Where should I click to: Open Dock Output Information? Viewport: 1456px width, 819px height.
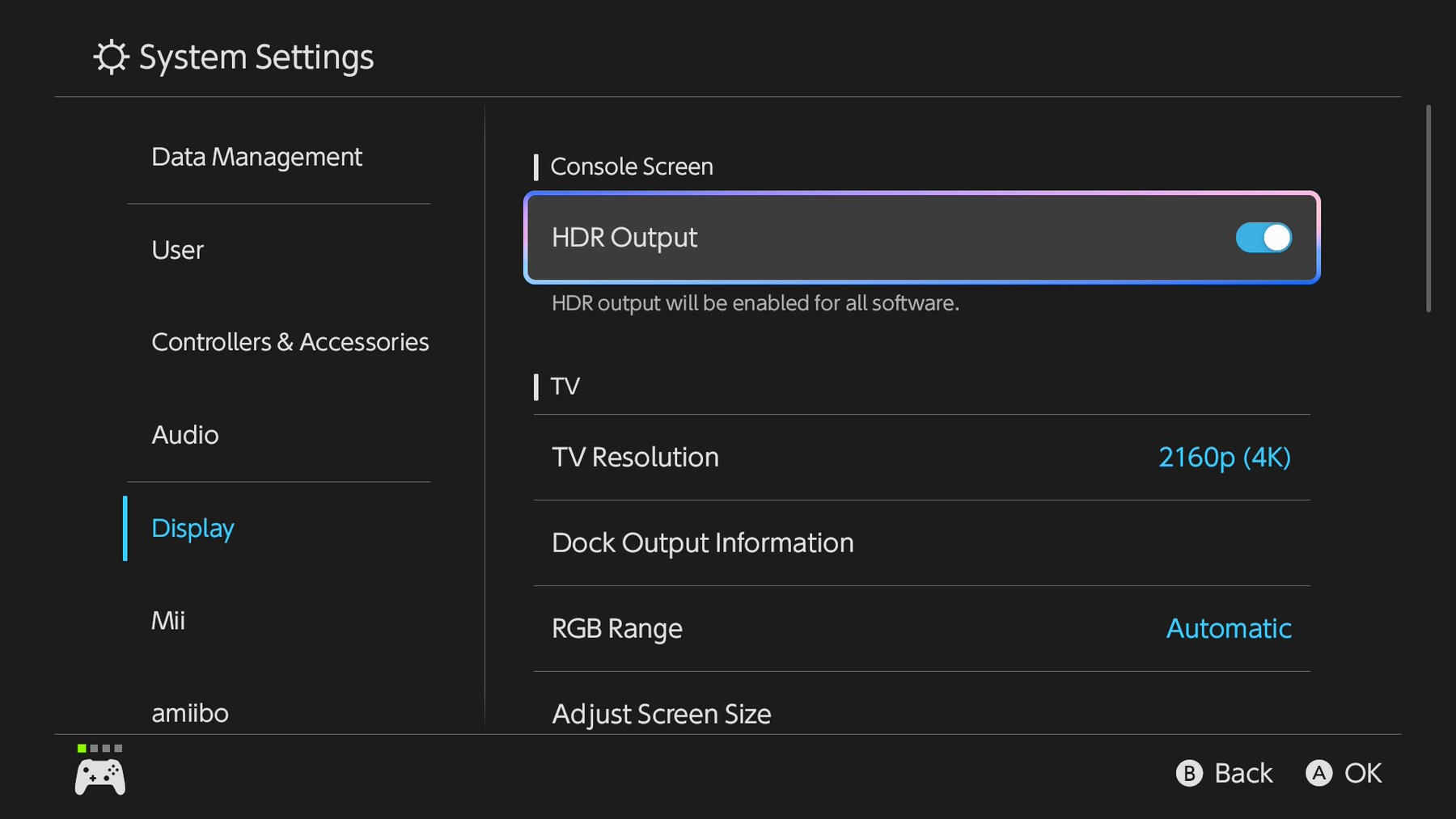(922, 543)
